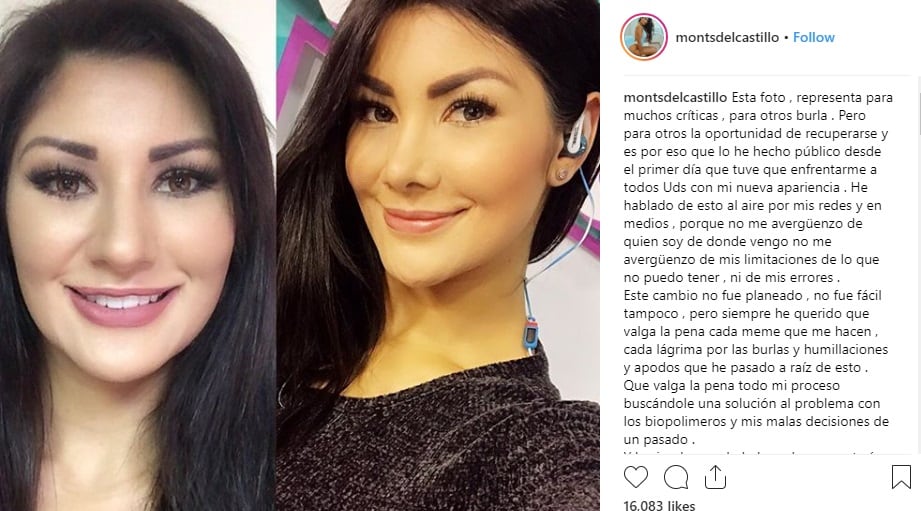Open comments via the speech bubble icon
The width and height of the screenshot is (921, 511).
[675, 478]
